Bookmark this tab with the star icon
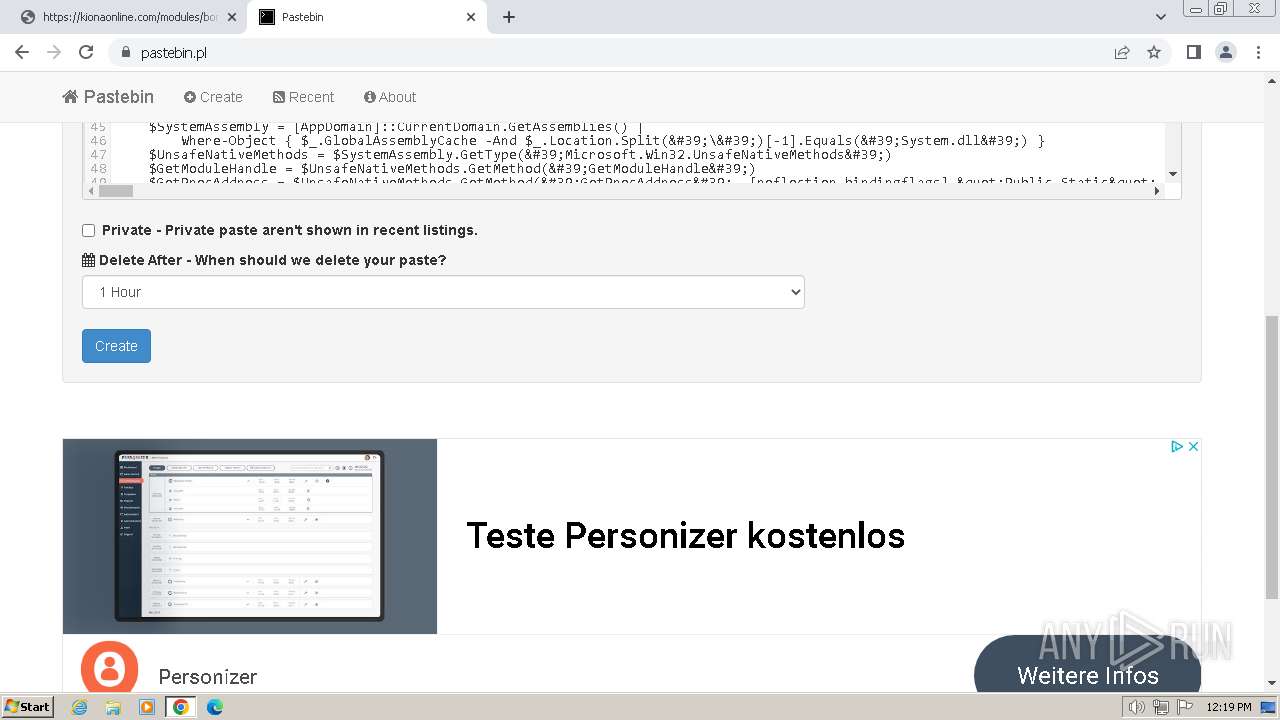1280x720 pixels. [1154, 52]
